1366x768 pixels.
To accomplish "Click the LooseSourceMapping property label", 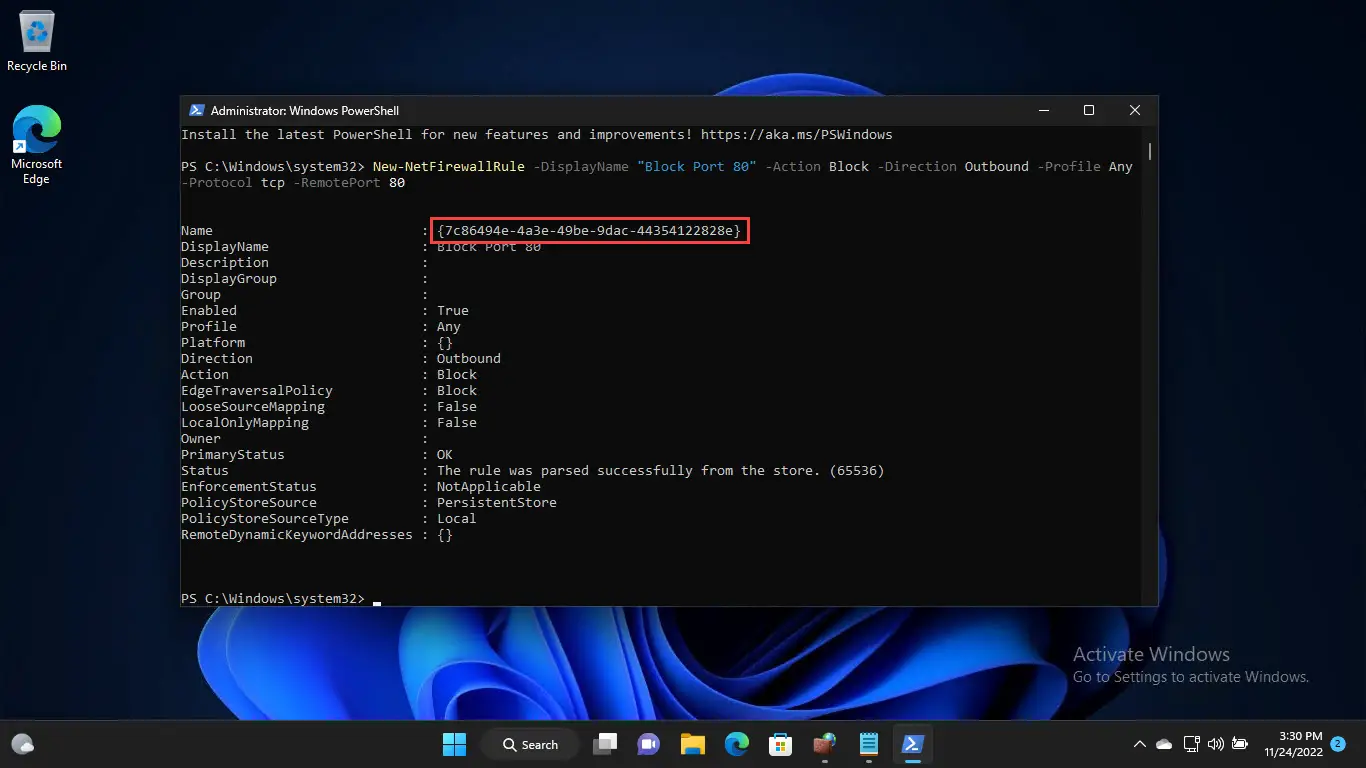I will tap(253, 406).
